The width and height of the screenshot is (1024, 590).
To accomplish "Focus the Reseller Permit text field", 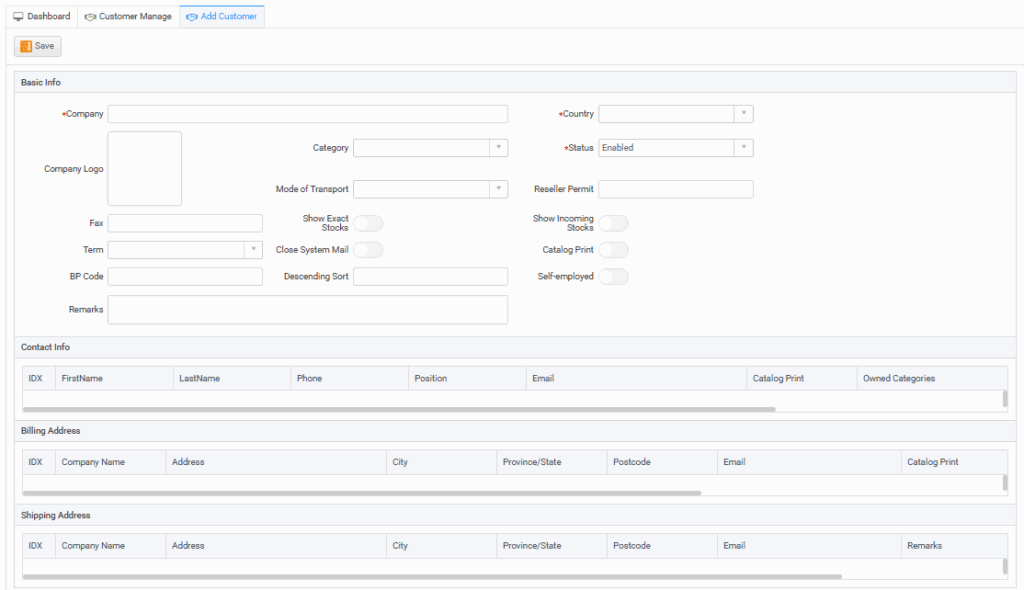I will pos(675,189).
